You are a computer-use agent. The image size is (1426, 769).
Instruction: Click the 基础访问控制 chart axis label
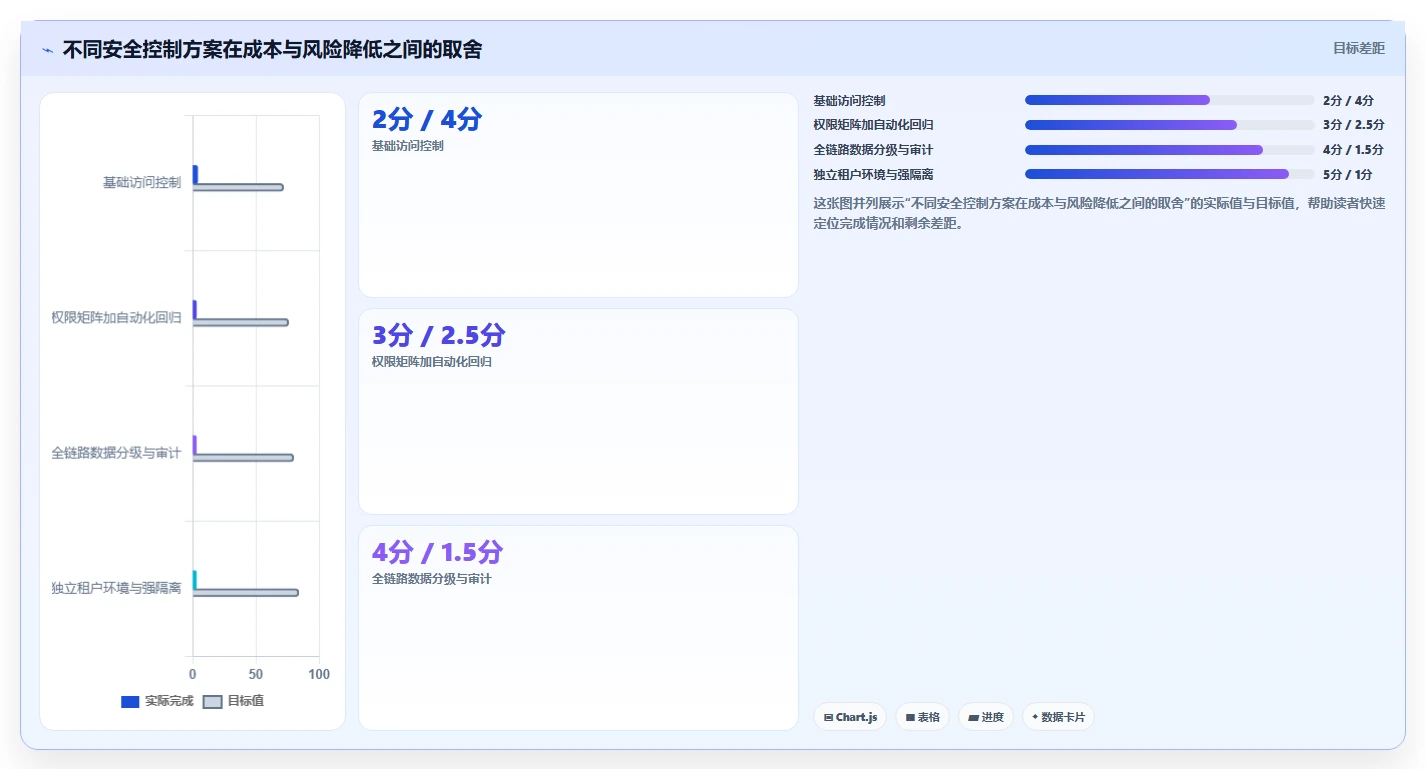pyautogui.click(x=142, y=183)
